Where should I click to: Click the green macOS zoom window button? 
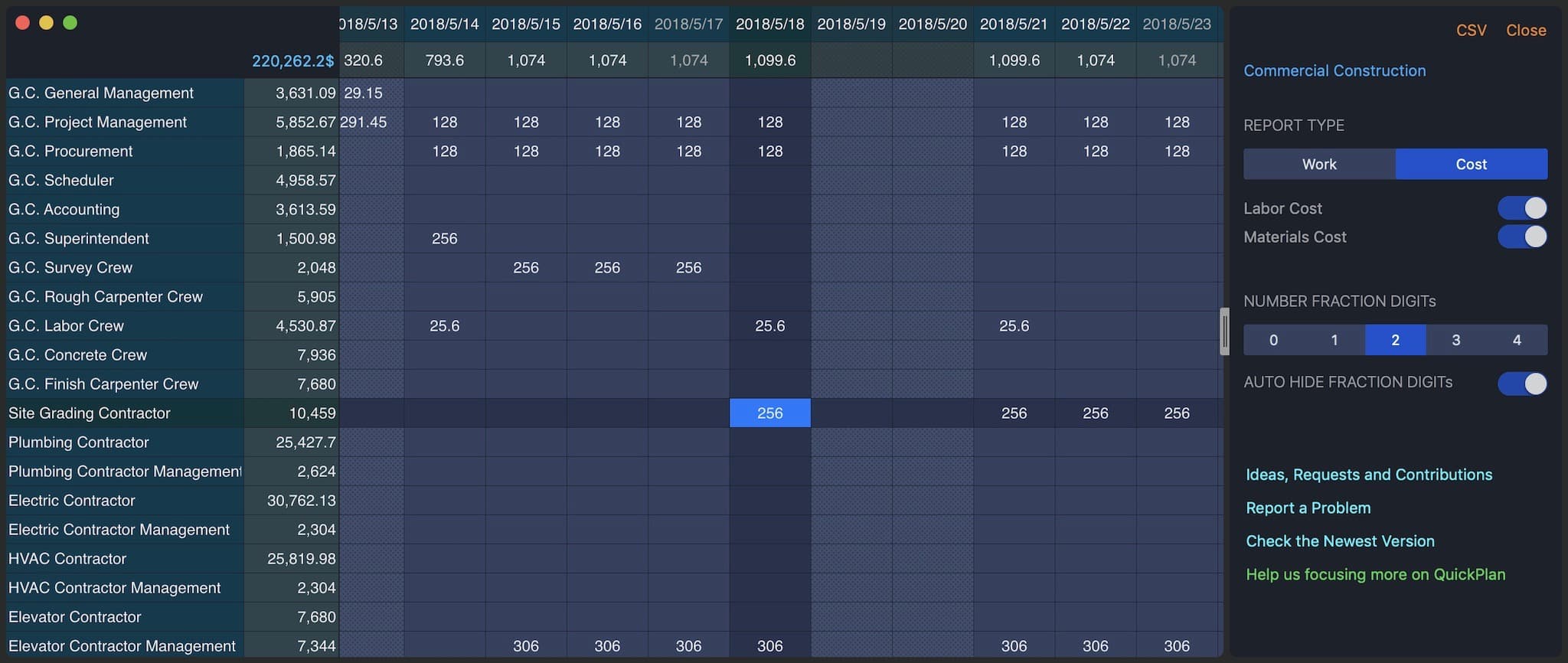point(70,23)
